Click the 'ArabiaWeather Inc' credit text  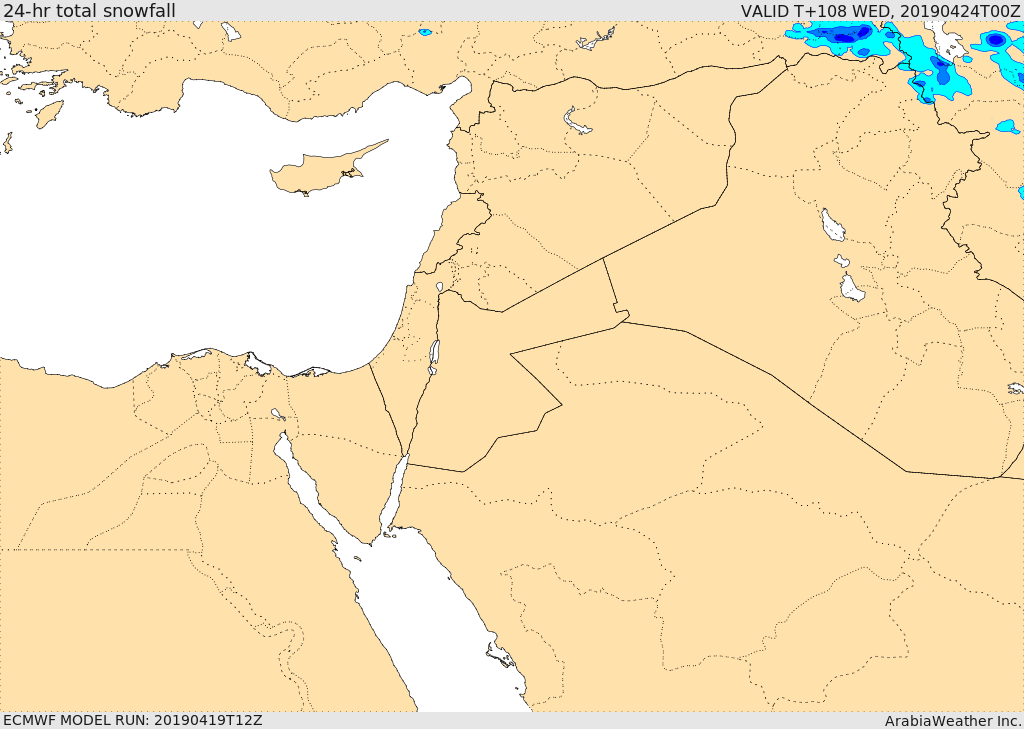[952, 721]
